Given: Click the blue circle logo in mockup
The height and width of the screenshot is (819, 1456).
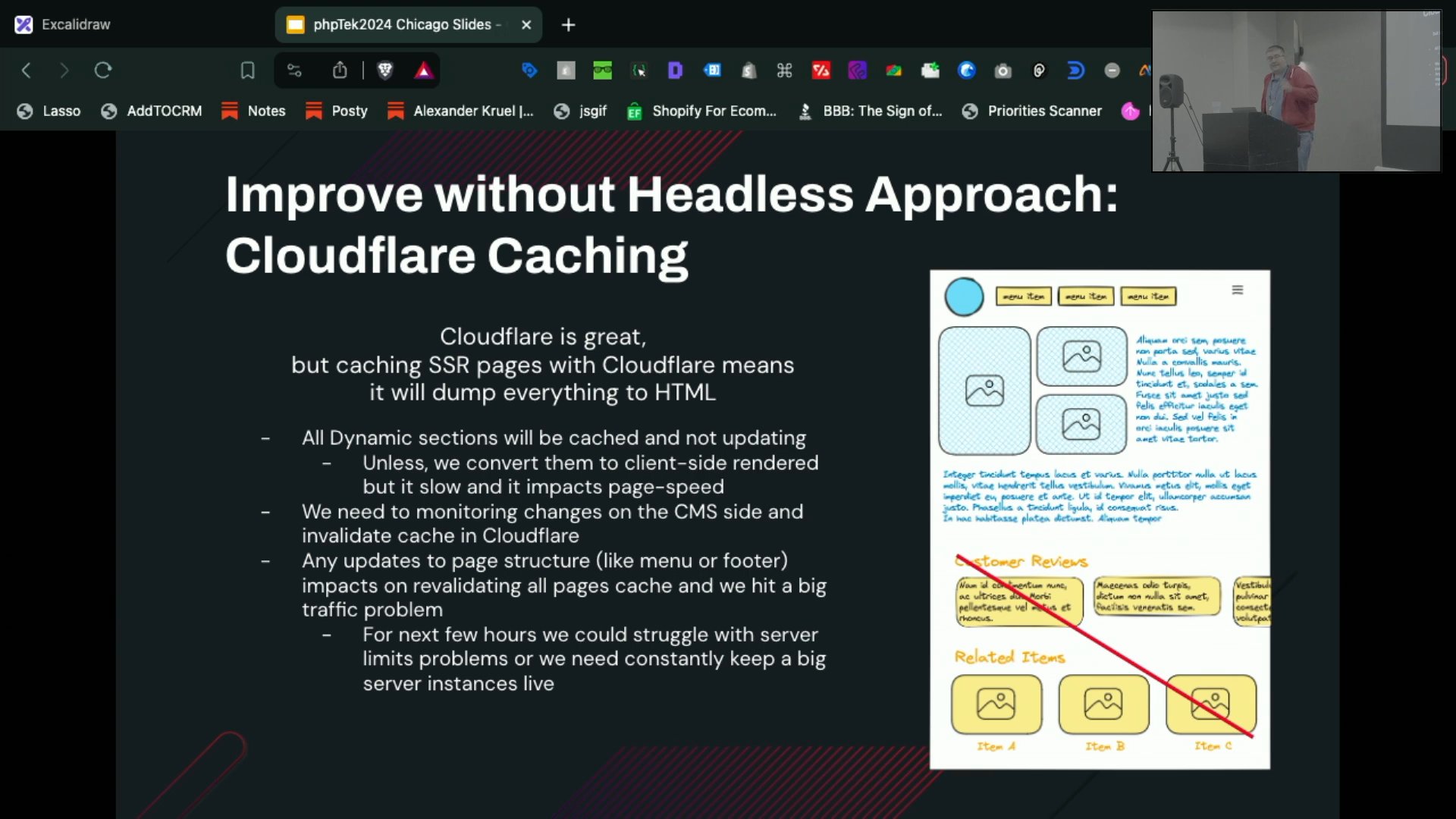Looking at the screenshot, I should [x=964, y=297].
